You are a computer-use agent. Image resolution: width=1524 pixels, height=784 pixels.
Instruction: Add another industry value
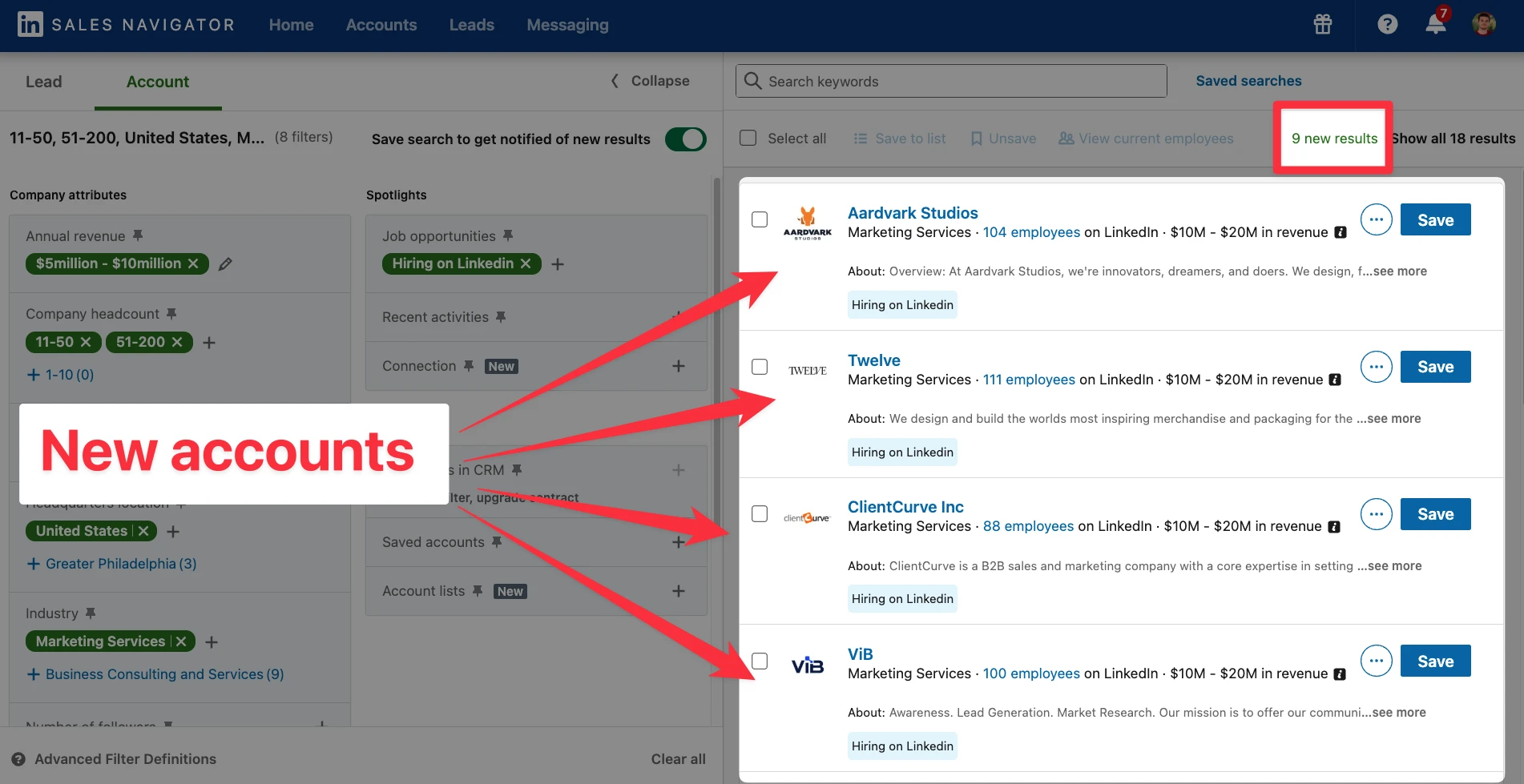(212, 642)
